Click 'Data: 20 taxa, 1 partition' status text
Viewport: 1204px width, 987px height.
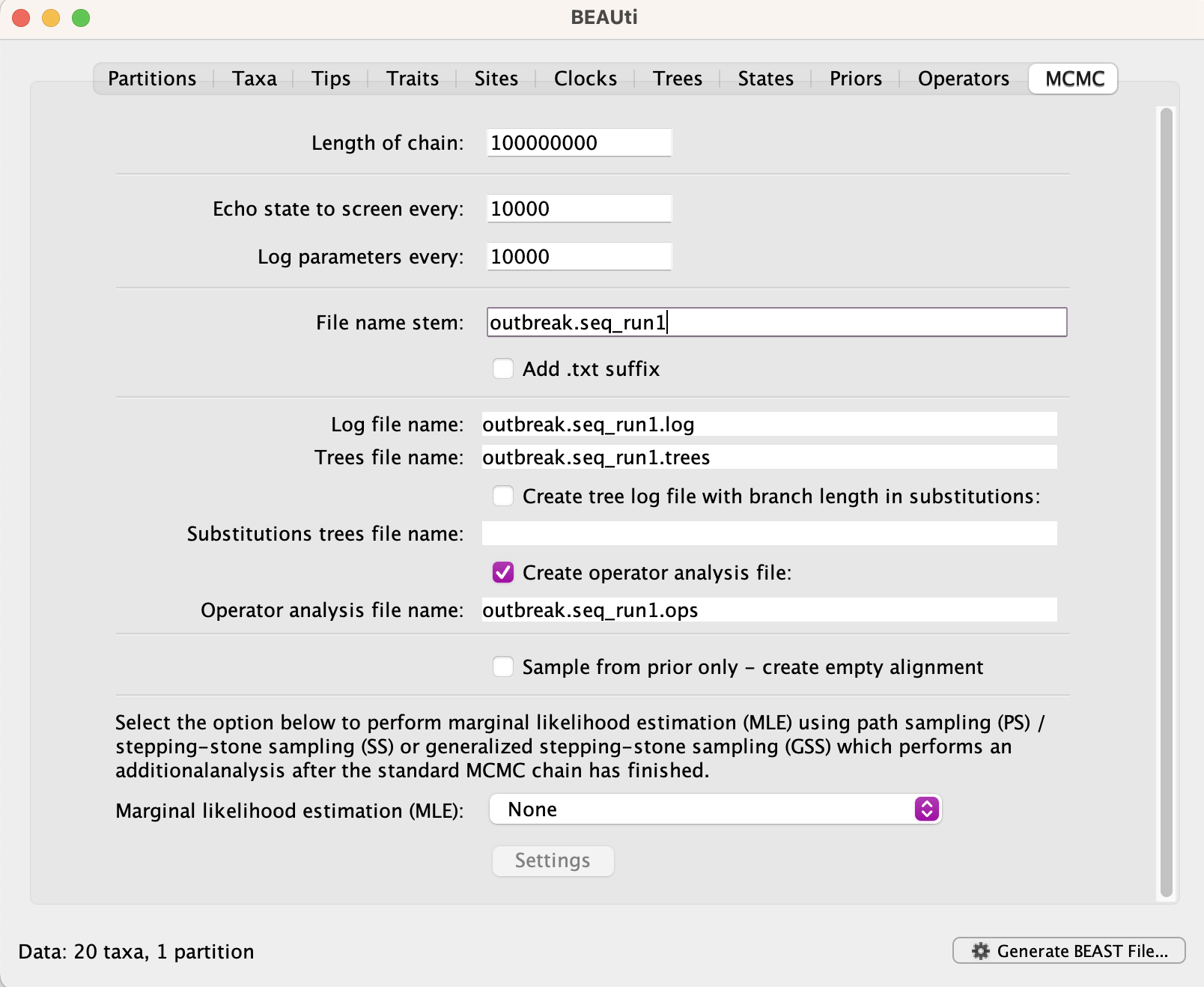pyautogui.click(x=136, y=952)
